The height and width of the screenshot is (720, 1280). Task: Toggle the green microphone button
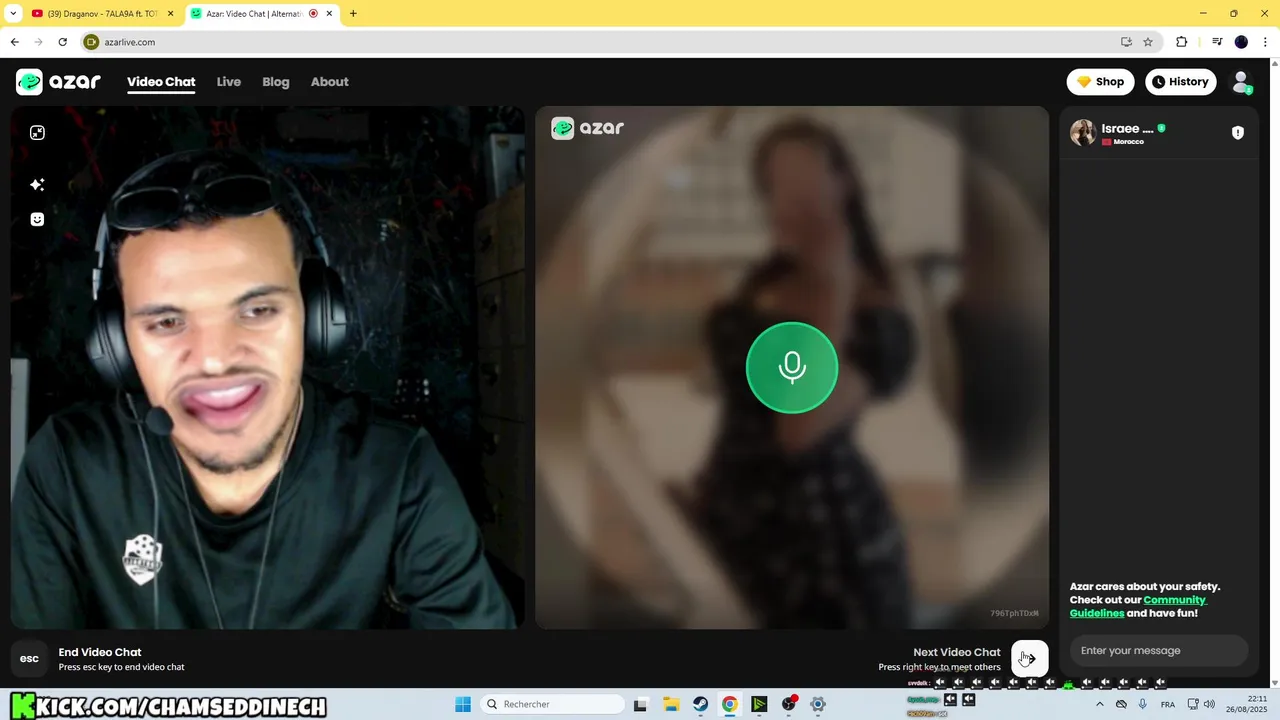[792, 368]
